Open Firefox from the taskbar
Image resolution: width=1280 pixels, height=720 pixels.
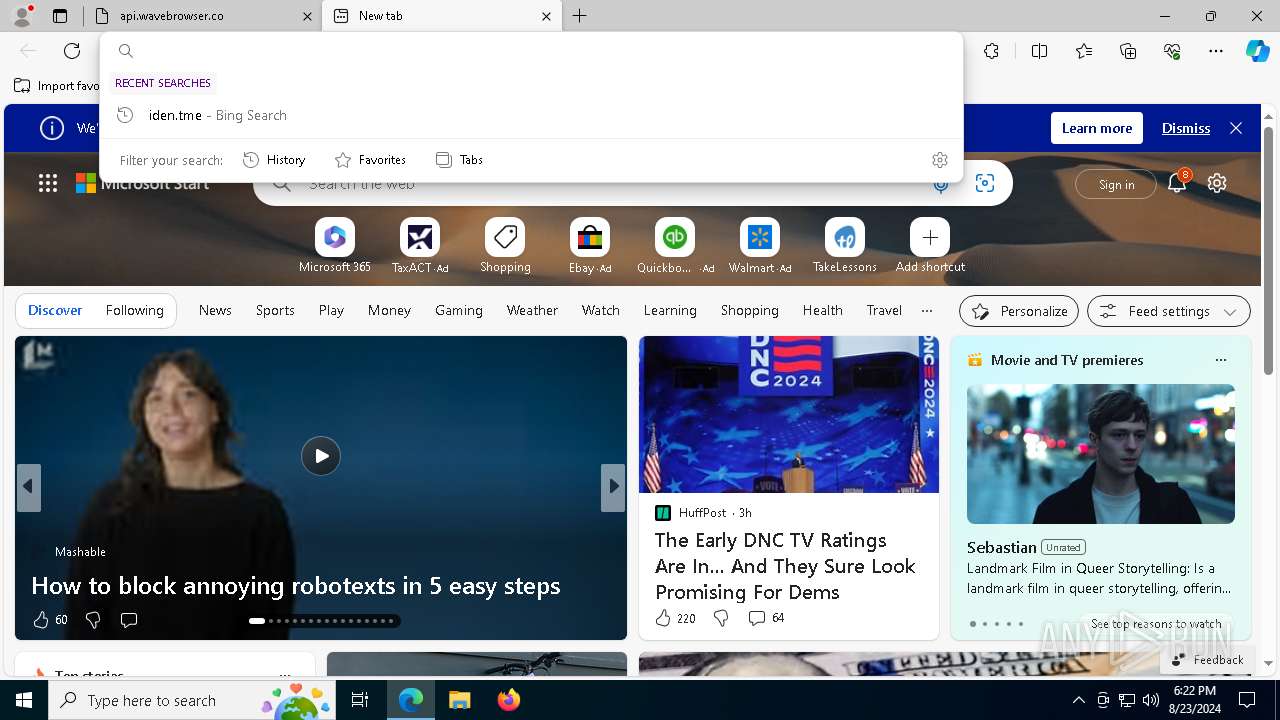[x=509, y=700]
